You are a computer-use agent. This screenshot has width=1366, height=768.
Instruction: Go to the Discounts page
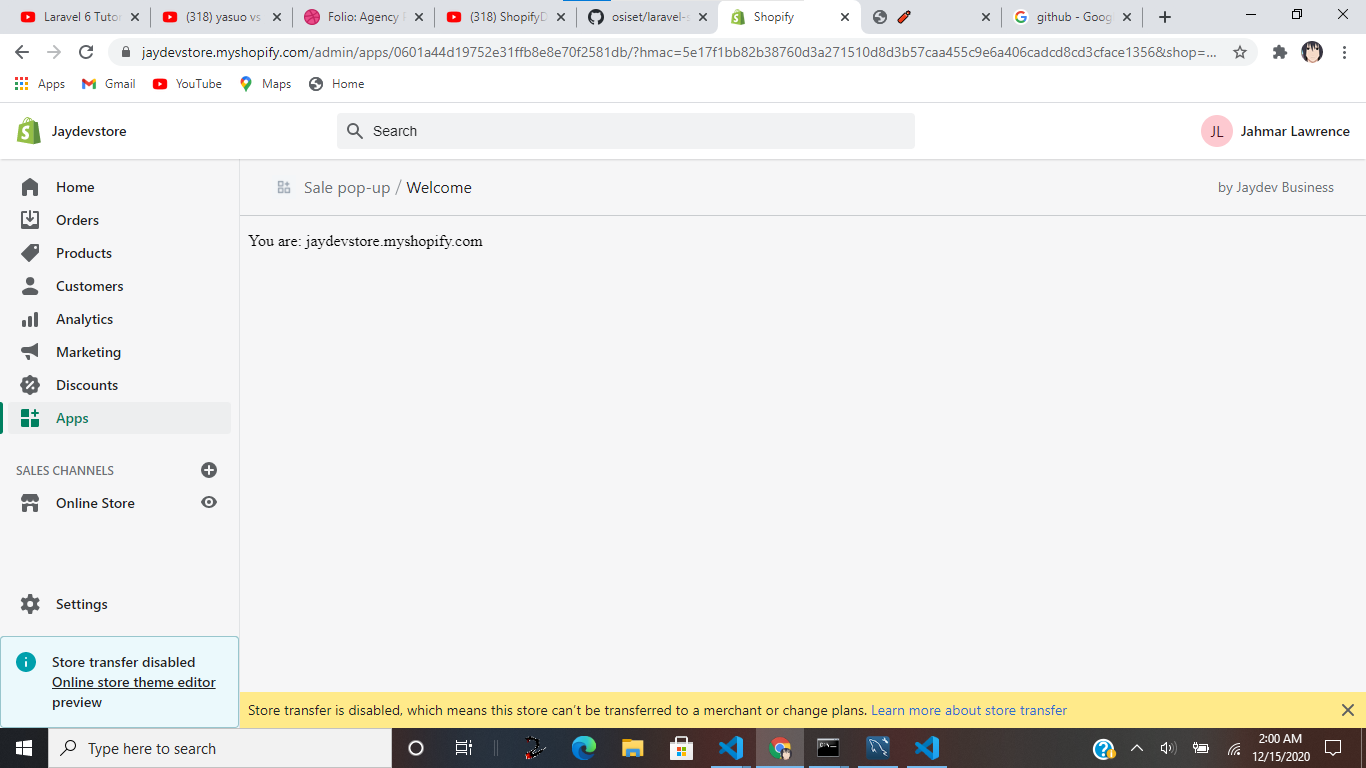point(87,384)
